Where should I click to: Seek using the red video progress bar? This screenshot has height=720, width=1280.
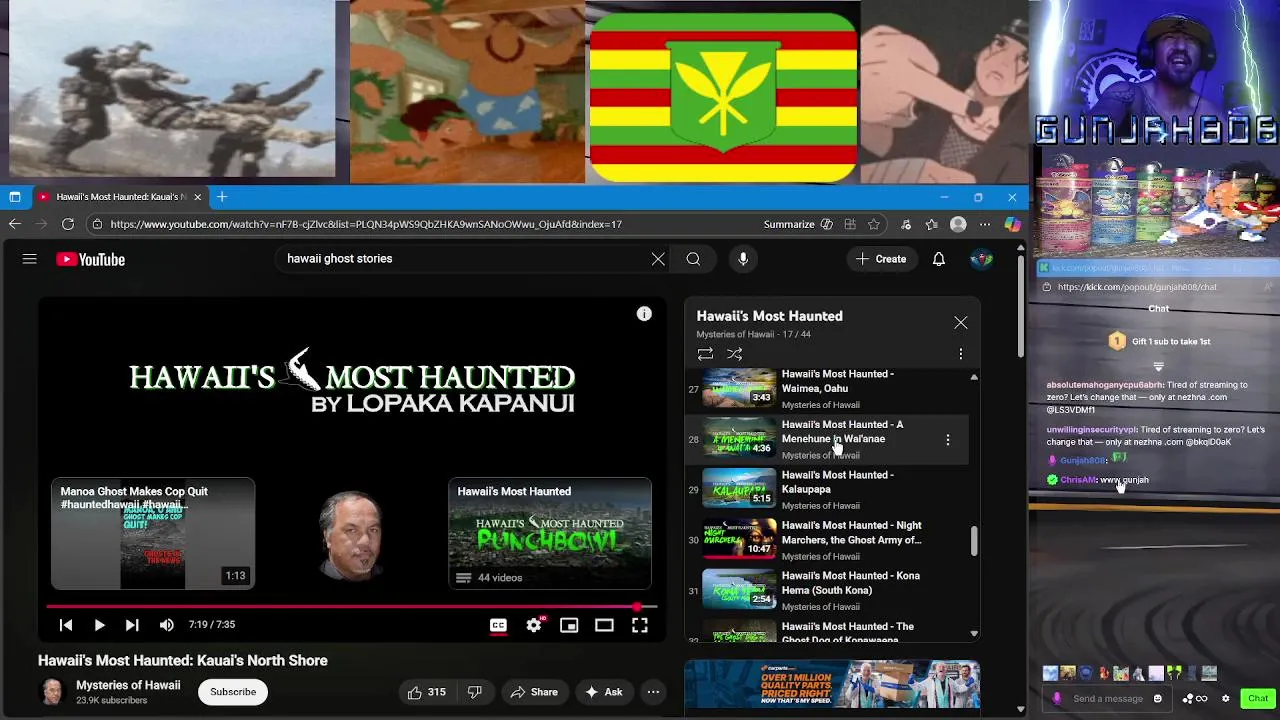tap(352, 607)
